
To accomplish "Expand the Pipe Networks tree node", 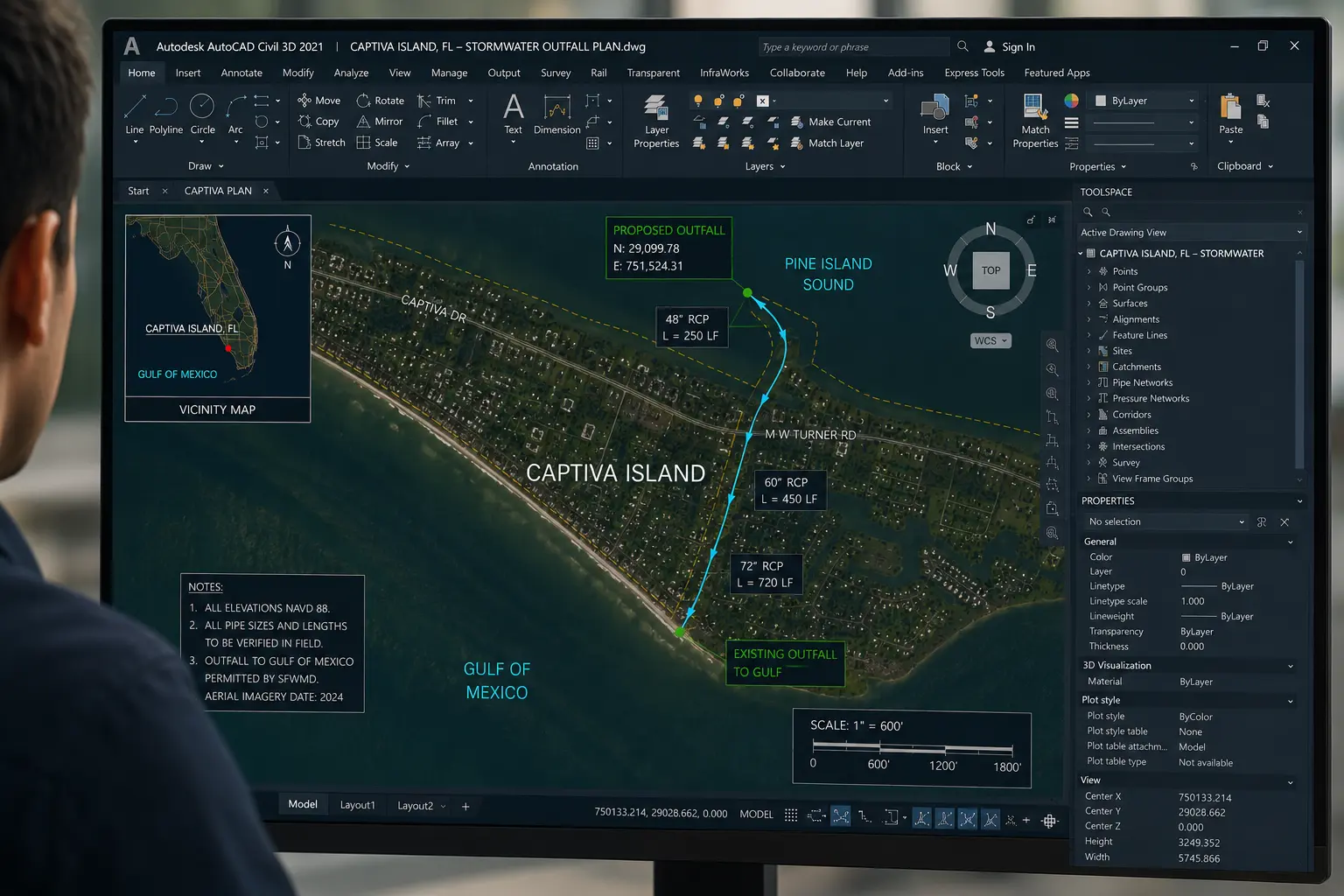I will 1088,383.
